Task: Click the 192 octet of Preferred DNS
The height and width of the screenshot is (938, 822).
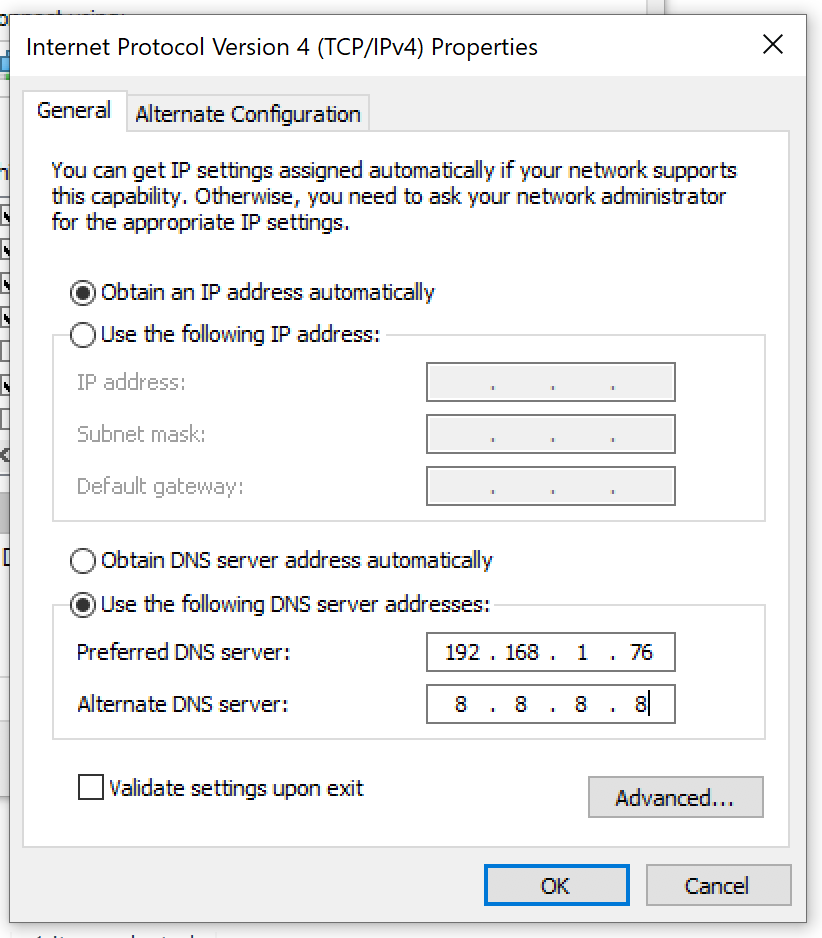Action: click(x=462, y=653)
